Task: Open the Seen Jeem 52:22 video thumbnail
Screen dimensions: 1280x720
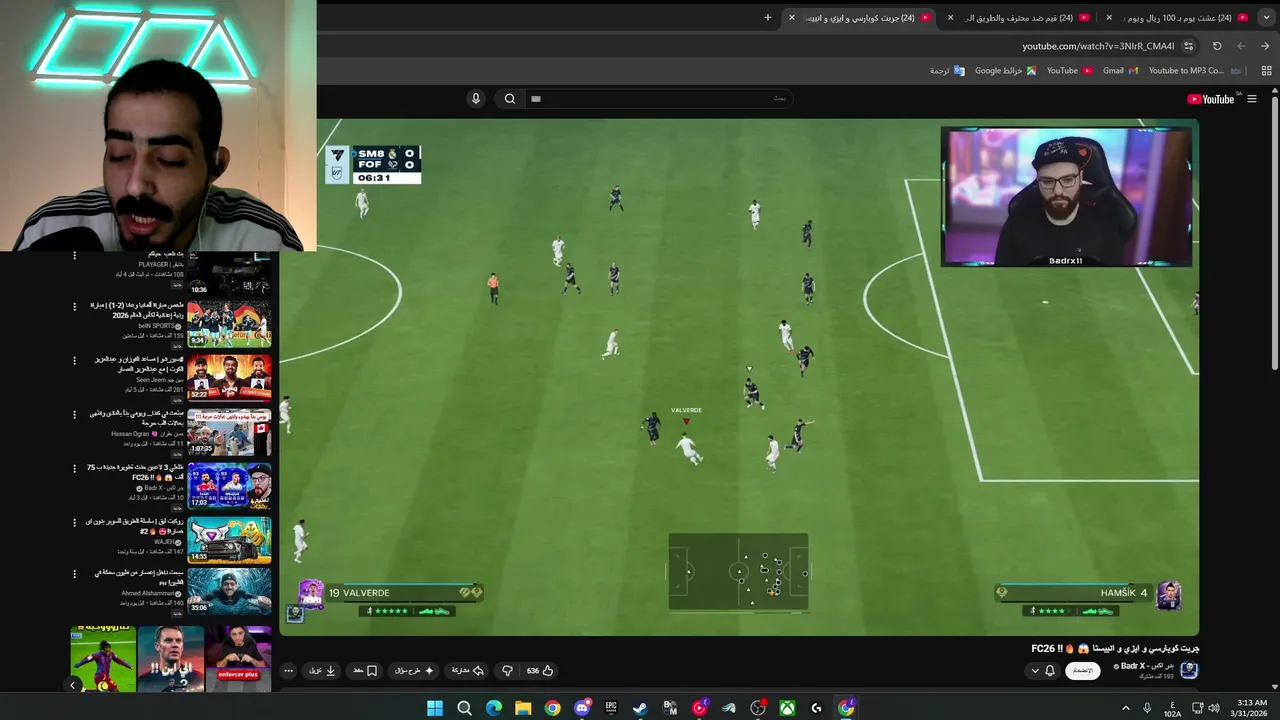Action: (229, 378)
